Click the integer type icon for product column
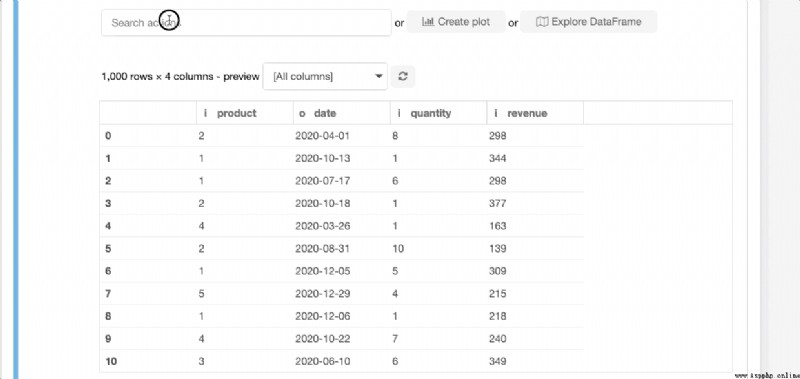Screen dimensions: 800x379 (205, 113)
